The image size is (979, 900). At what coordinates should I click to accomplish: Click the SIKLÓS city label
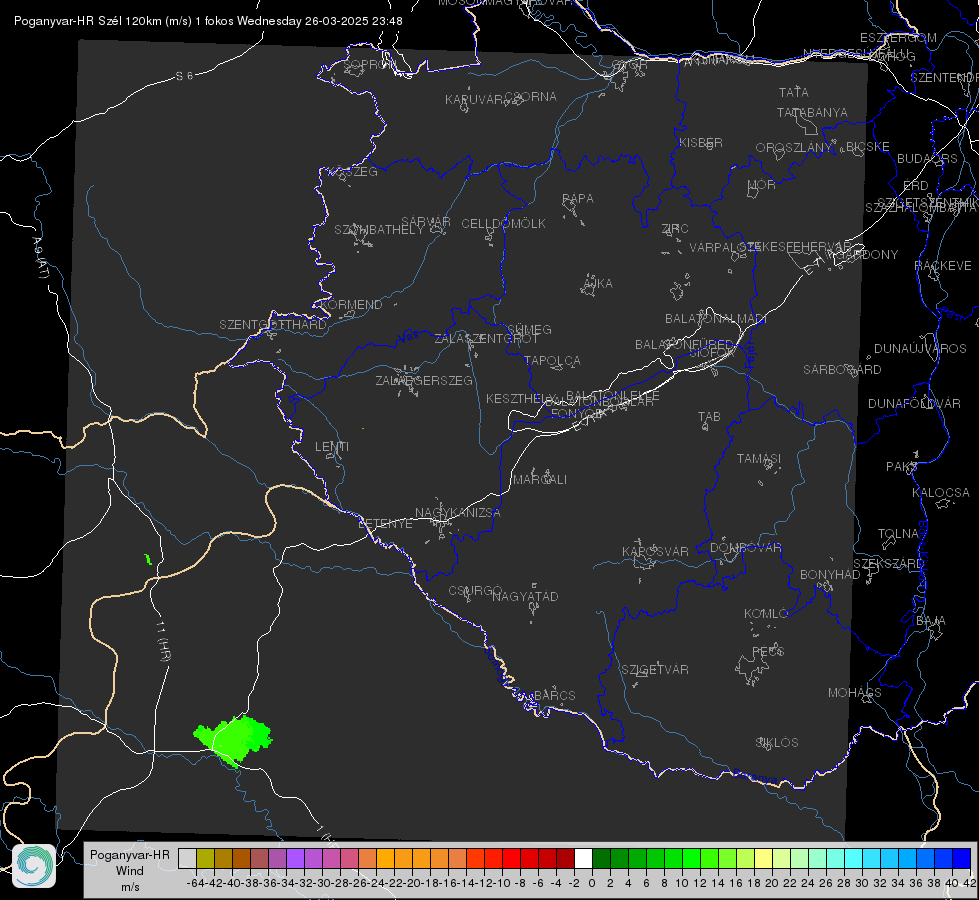point(777,742)
